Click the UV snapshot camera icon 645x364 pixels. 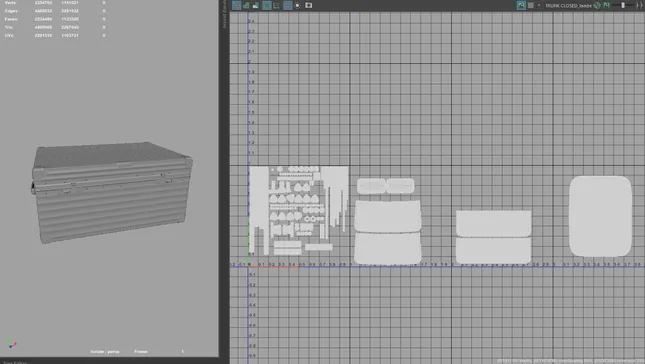pos(309,5)
